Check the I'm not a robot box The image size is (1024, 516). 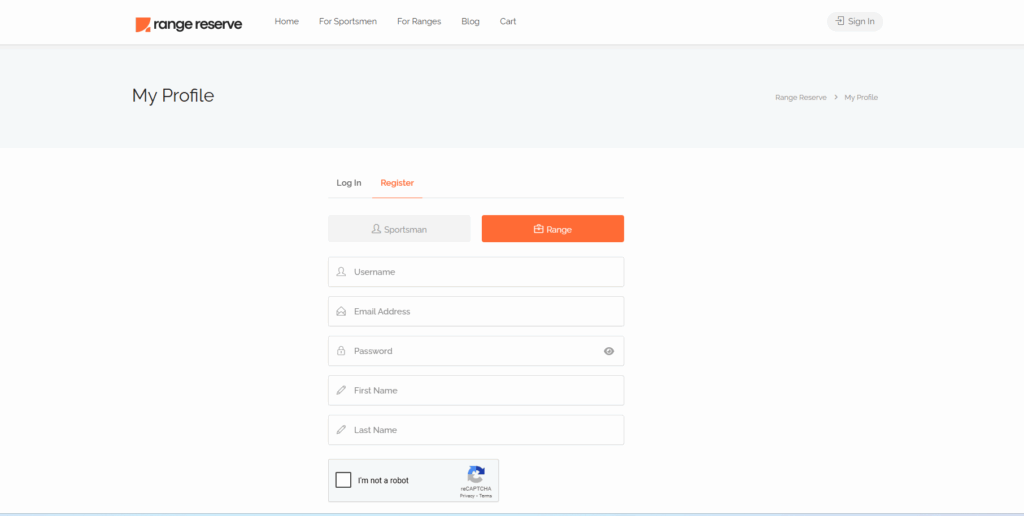point(343,480)
